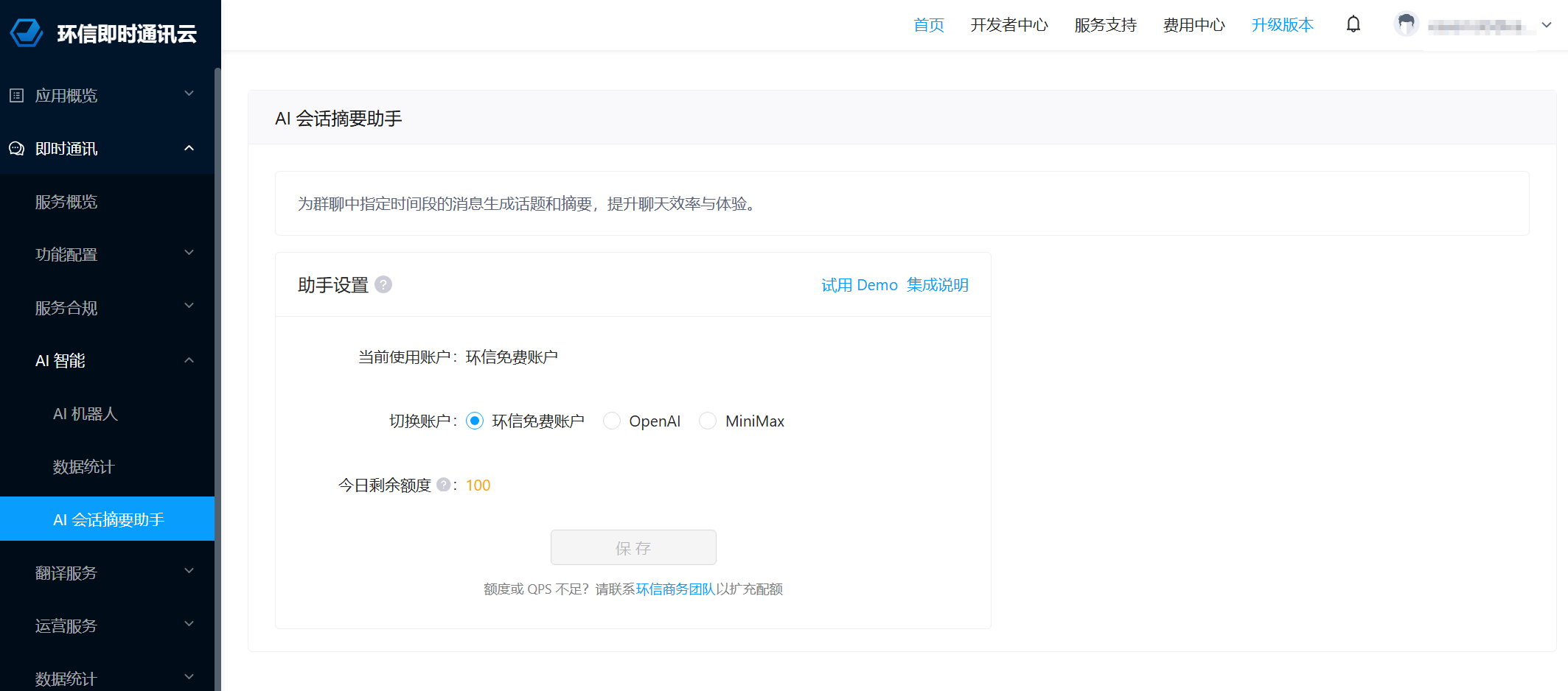Collapse the AI 智能 chevron
1568x691 pixels.
click(x=189, y=360)
